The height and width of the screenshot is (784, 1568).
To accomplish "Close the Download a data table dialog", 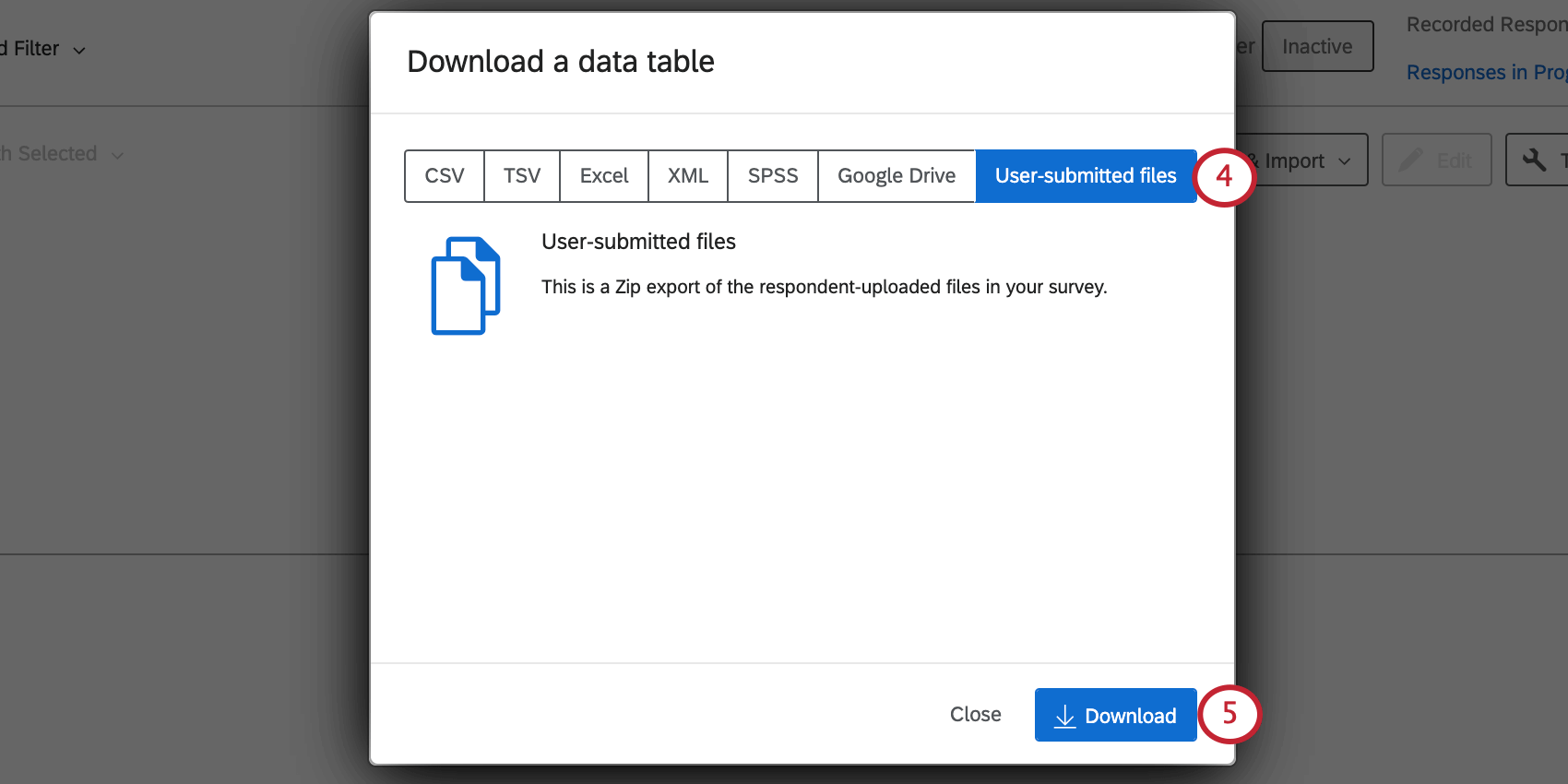I will [975, 714].
